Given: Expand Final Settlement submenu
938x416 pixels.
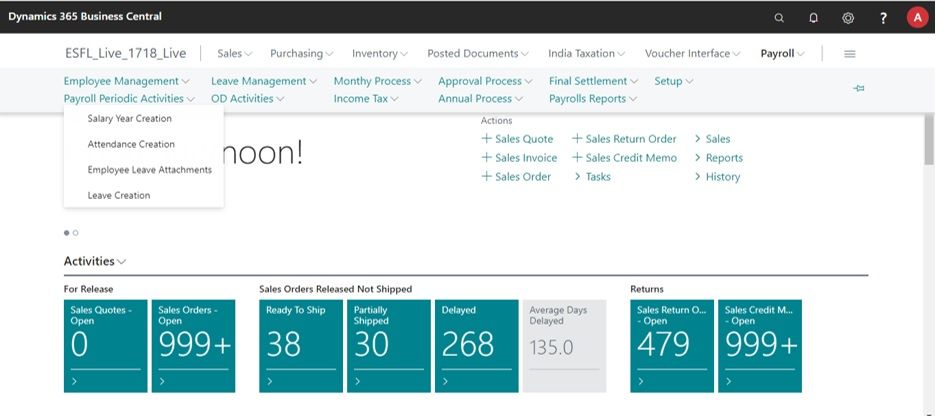Looking at the screenshot, I should coord(593,81).
